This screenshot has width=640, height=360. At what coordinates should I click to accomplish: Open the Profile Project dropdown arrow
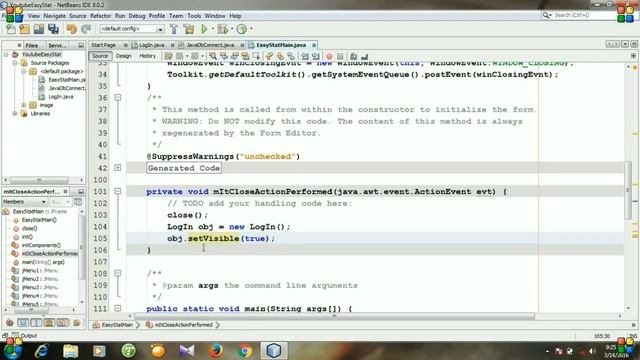[251, 29]
